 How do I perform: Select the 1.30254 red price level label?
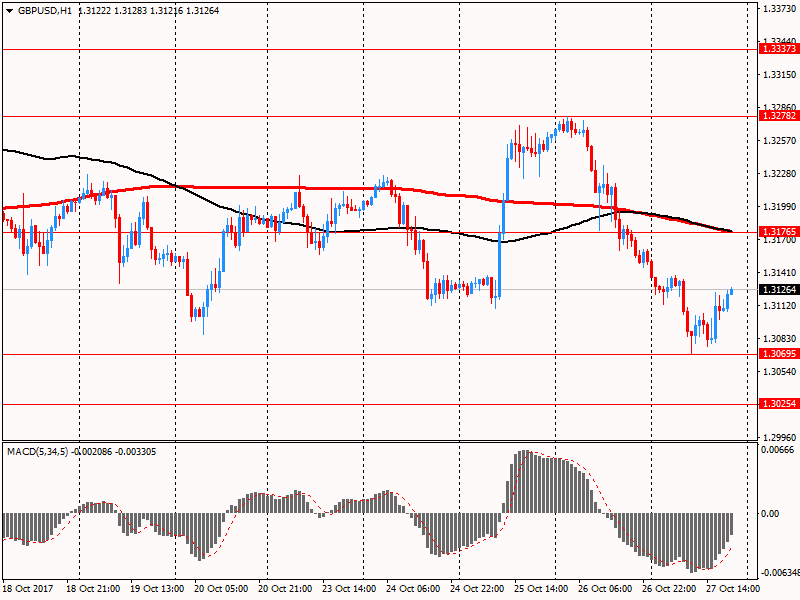tap(779, 404)
